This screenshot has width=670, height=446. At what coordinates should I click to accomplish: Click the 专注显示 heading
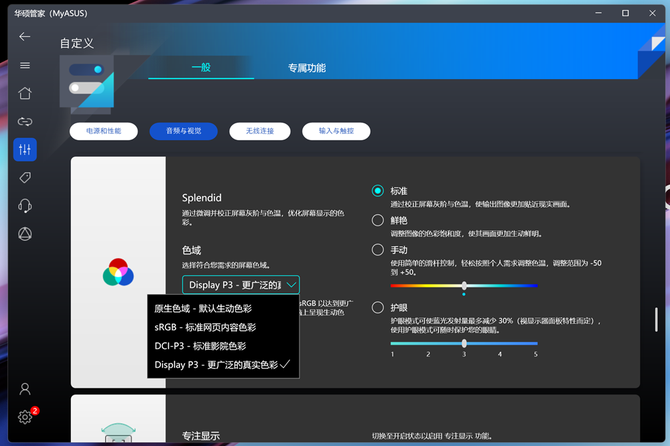(x=201, y=436)
